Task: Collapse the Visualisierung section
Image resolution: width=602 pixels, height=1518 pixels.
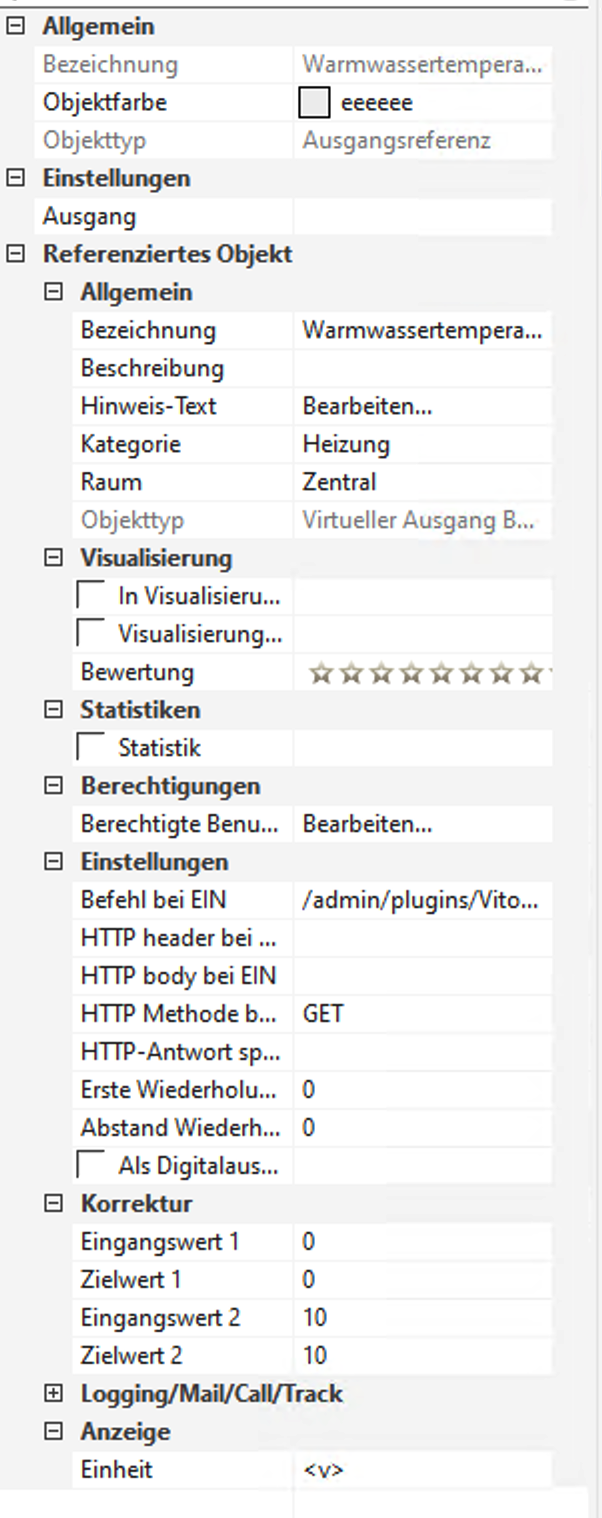Action: (54, 558)
